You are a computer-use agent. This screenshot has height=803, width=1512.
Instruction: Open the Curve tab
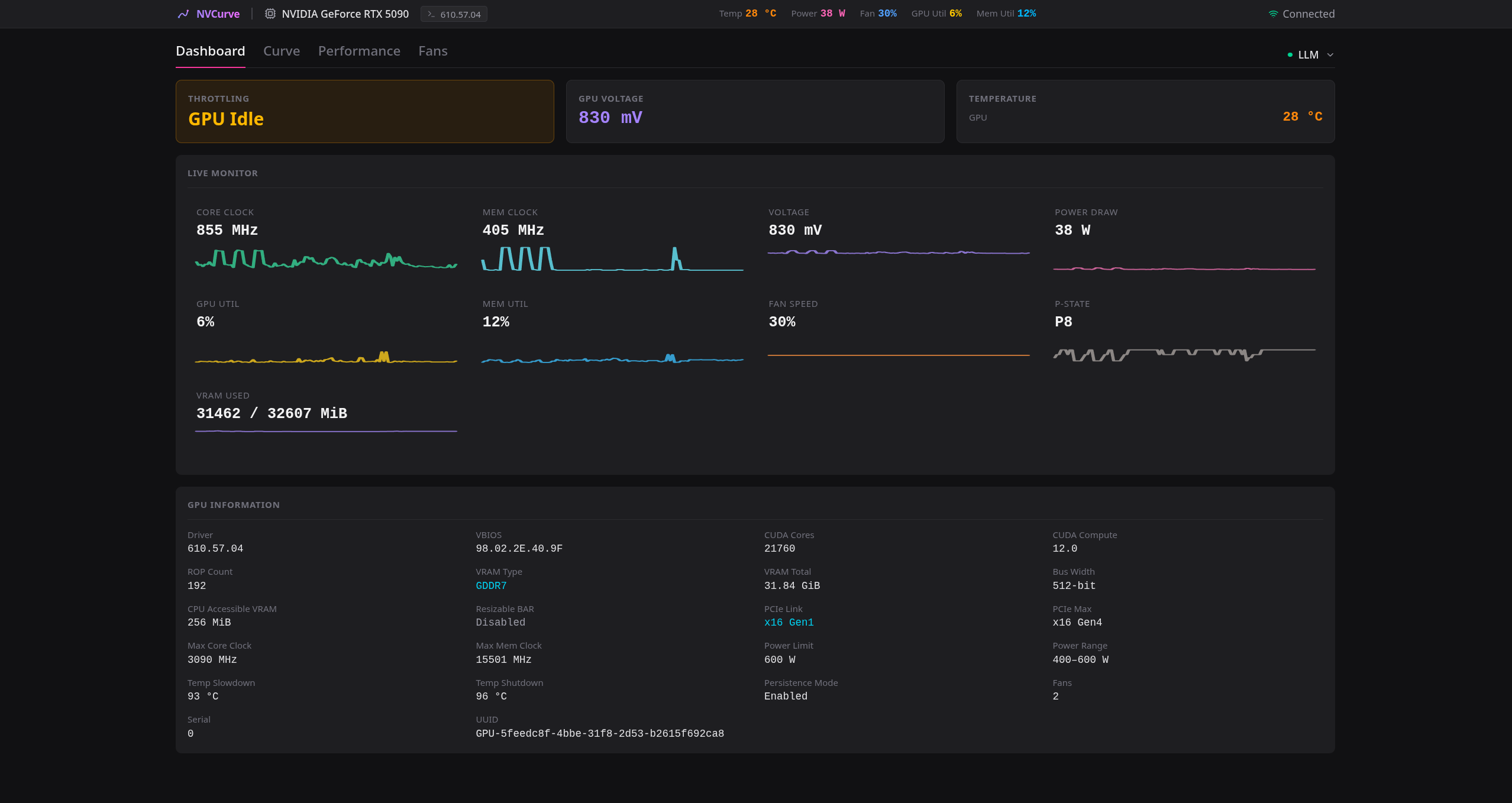[282, 51]
